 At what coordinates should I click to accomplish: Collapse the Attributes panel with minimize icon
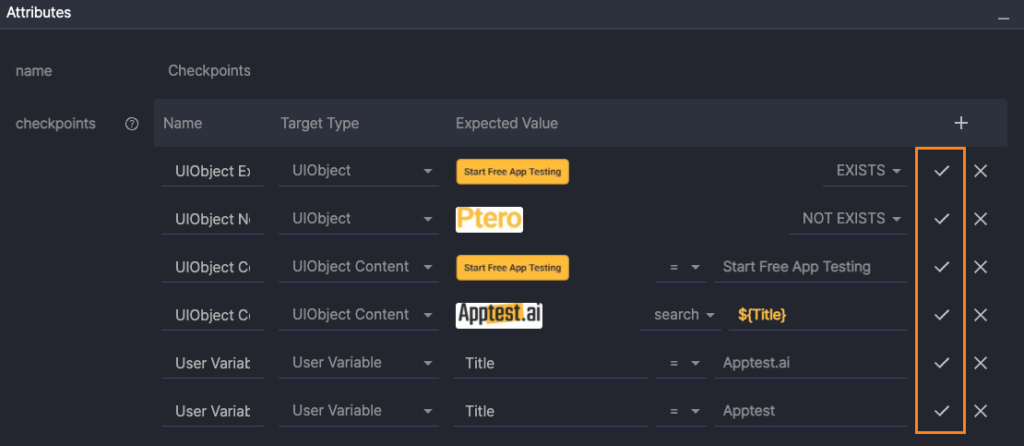point(1003,18)
